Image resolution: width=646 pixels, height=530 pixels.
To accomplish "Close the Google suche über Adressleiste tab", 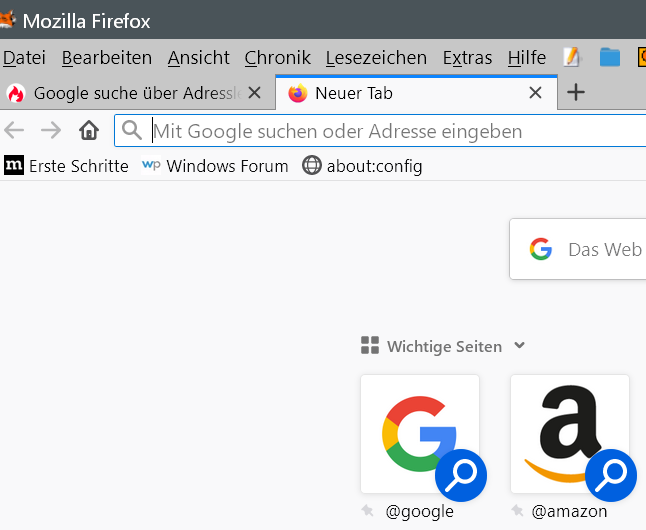I will 254,93.
